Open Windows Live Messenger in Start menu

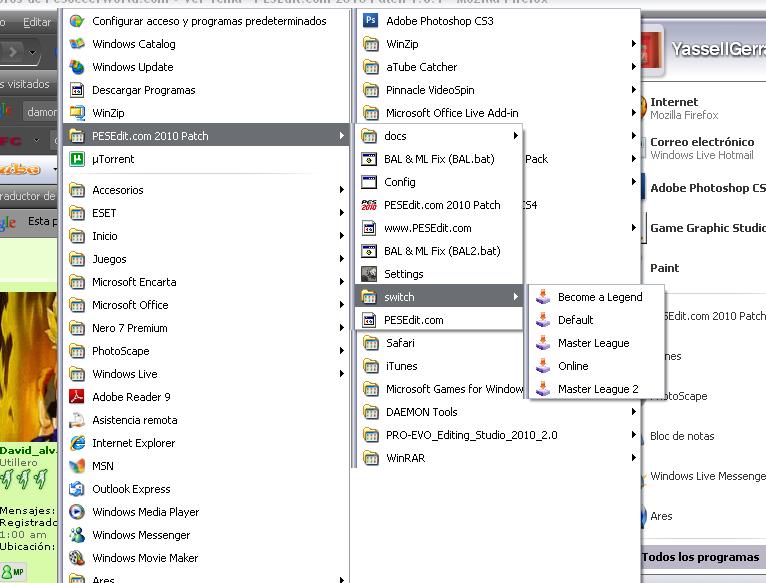click(703, 476)
